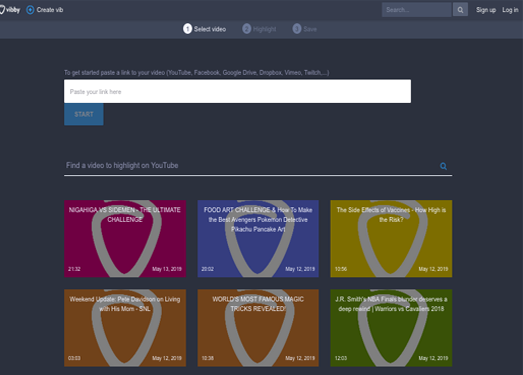The image size is (523, 375).
Task: Focus the top Search field
Action: pyautogui.click(x=417, y=10)
